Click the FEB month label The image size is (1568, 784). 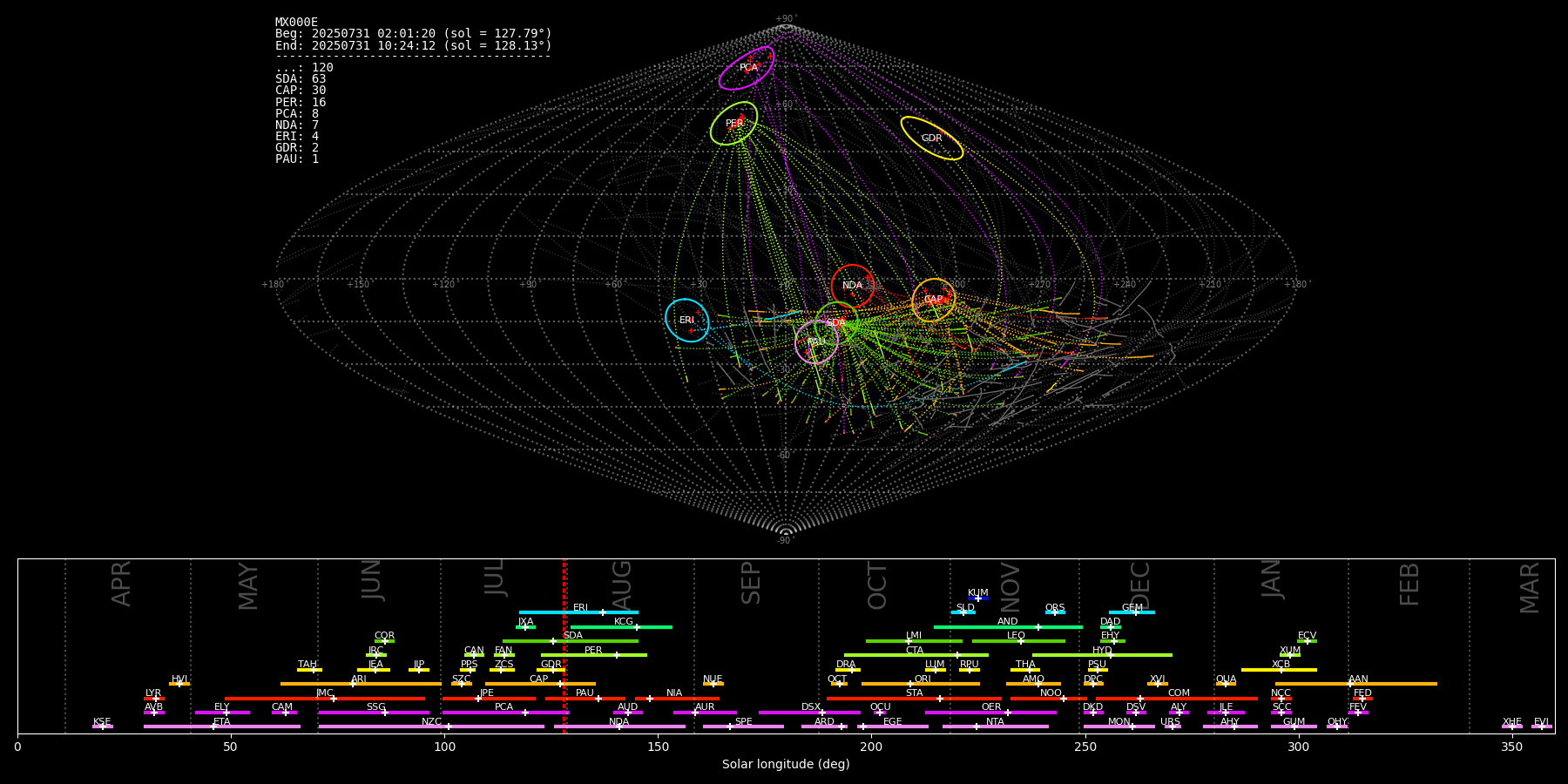1409,584
